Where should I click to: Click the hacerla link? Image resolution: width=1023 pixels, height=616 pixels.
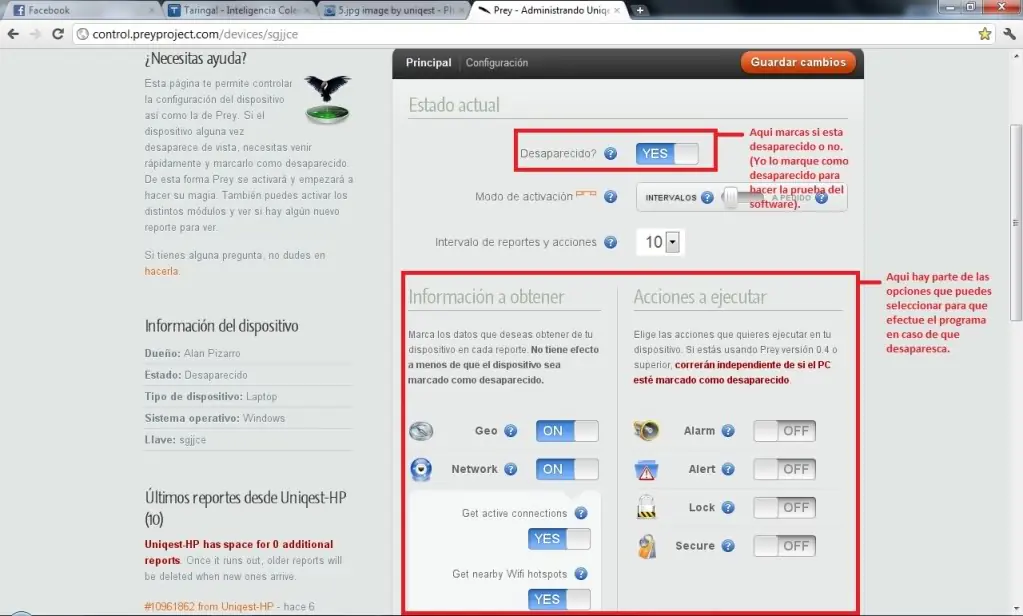161,271
